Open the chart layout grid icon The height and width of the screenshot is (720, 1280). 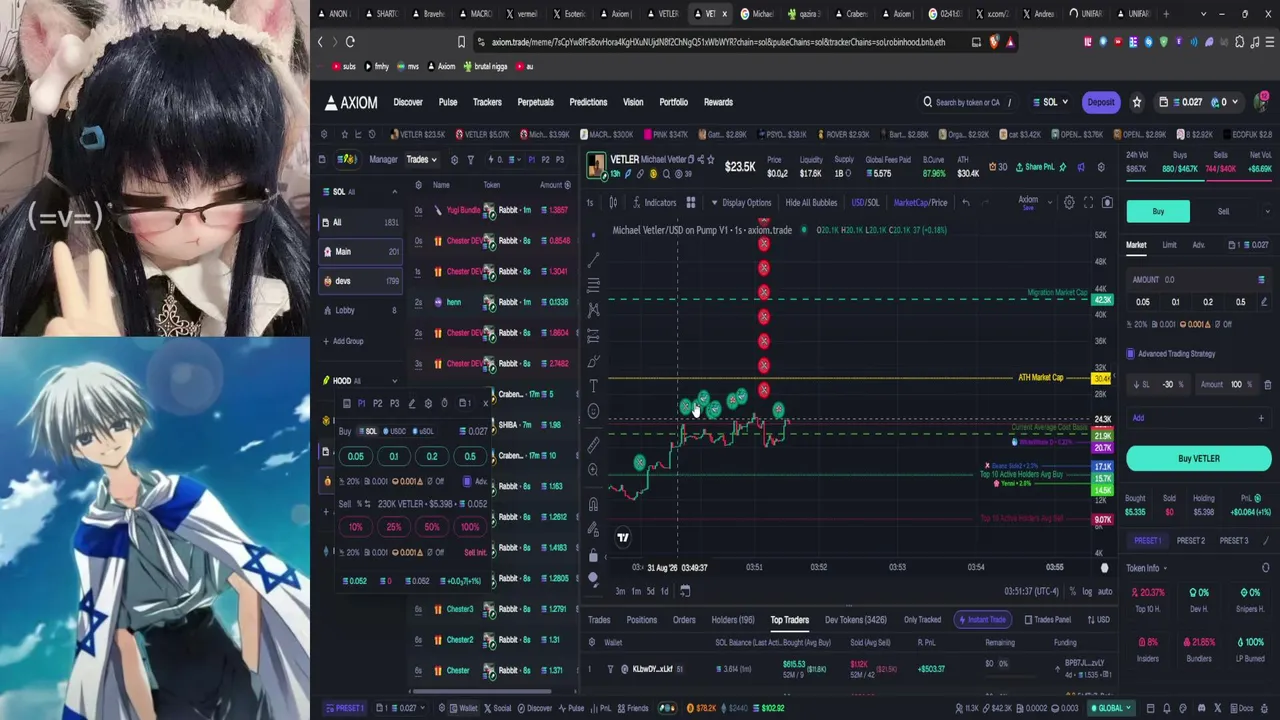coord(690,203)
